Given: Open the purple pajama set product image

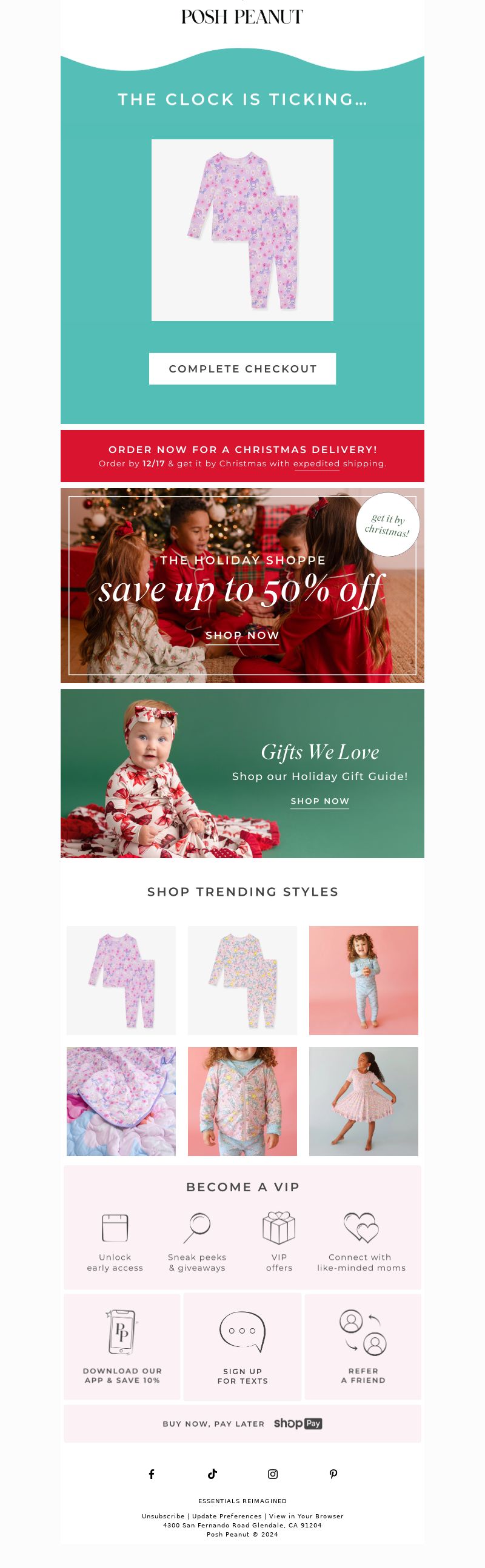Looking at the screenshot, I should (242, 230).
